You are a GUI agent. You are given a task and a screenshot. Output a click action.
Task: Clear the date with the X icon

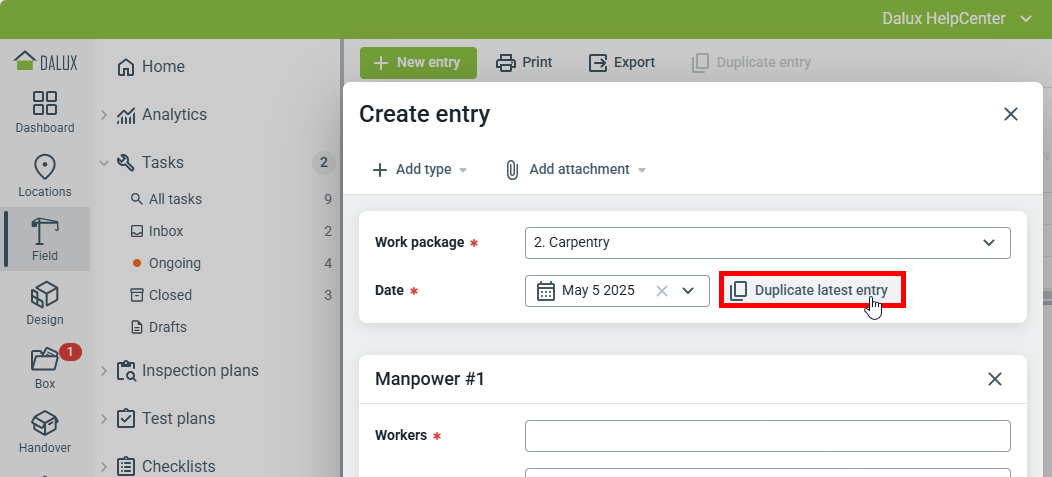661,291
